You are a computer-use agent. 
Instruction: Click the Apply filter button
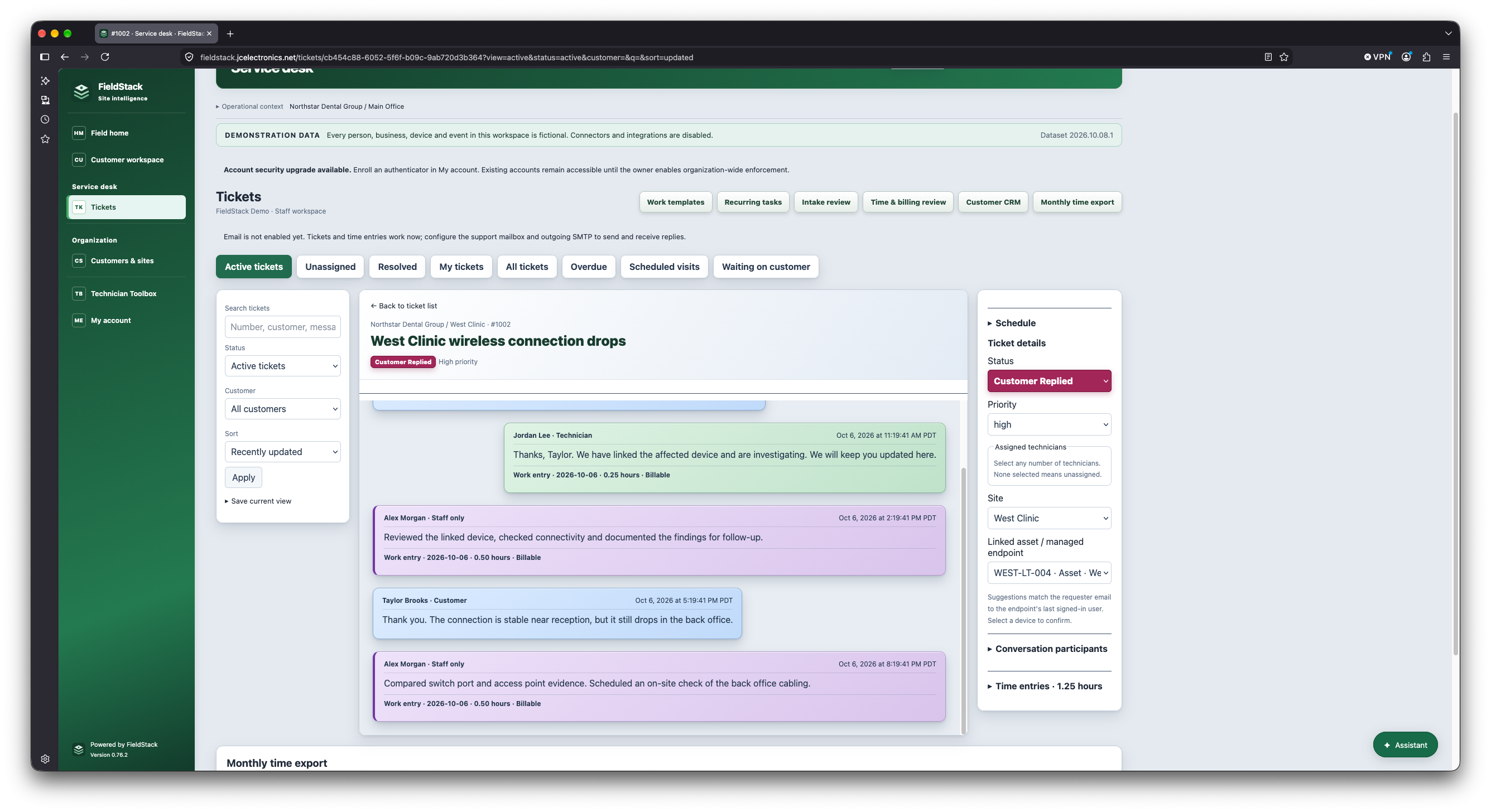[243, 477]
